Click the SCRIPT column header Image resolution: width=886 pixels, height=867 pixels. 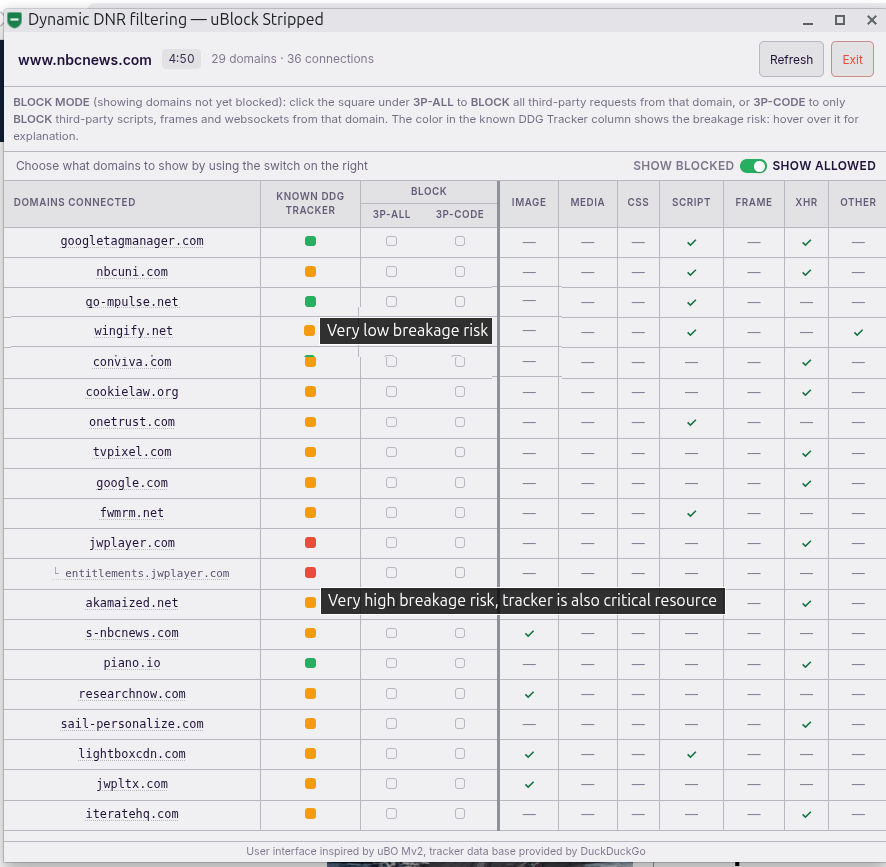691,202
